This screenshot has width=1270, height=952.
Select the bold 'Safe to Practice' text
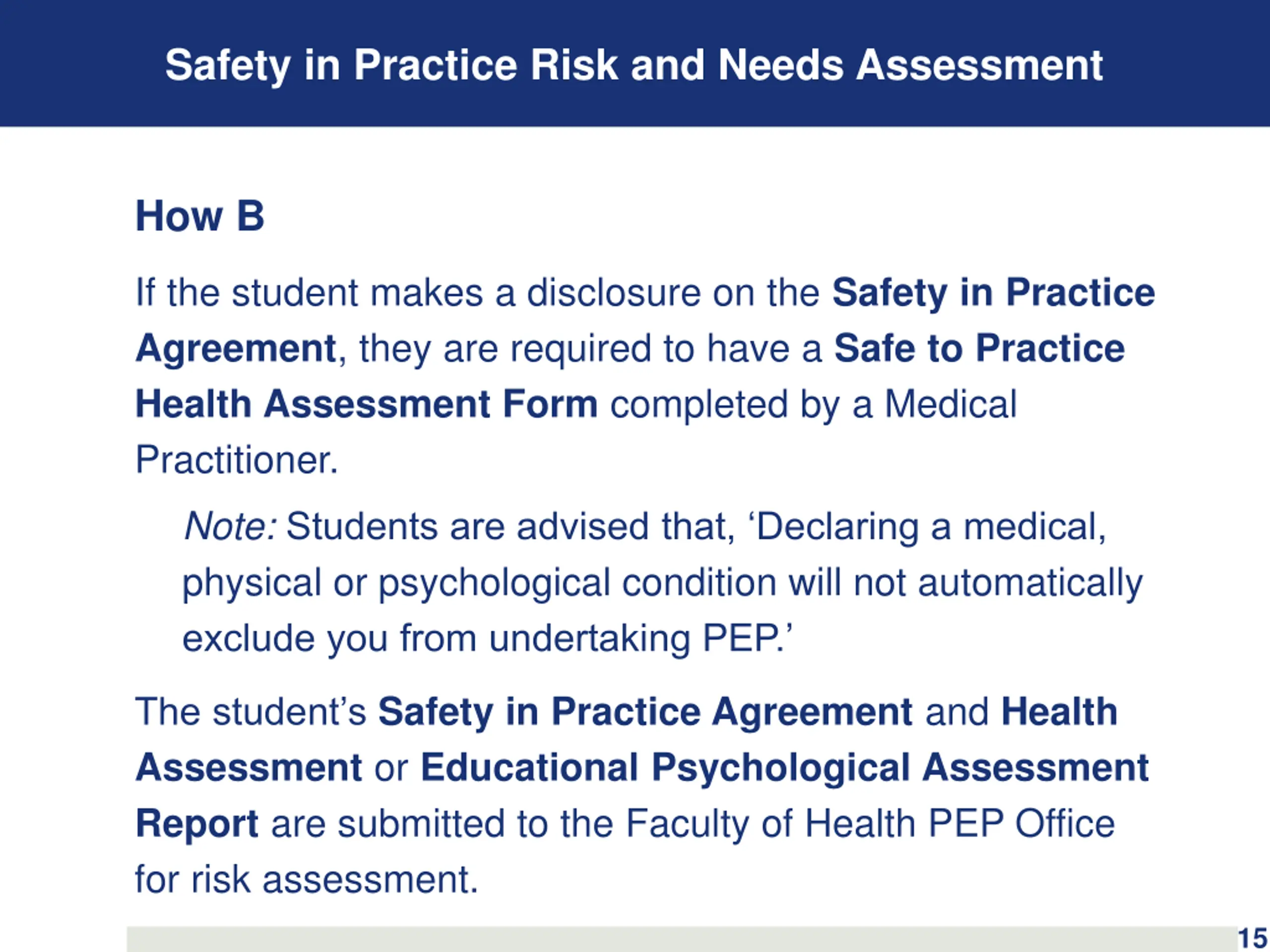979,348
